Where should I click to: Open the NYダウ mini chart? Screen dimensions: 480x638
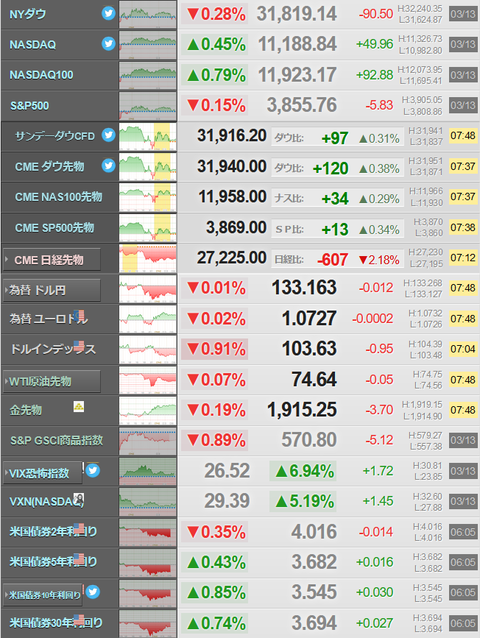148,14
